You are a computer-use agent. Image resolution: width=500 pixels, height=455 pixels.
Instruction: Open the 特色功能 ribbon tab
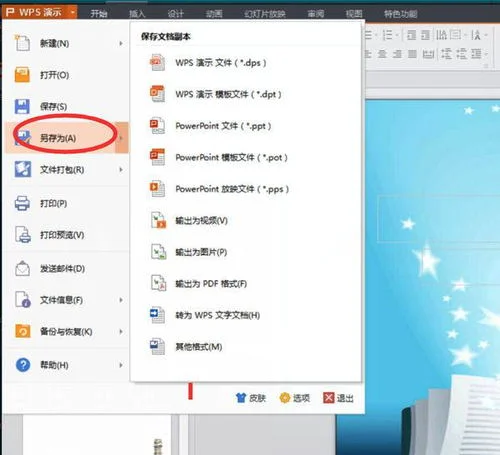[400, 14]
